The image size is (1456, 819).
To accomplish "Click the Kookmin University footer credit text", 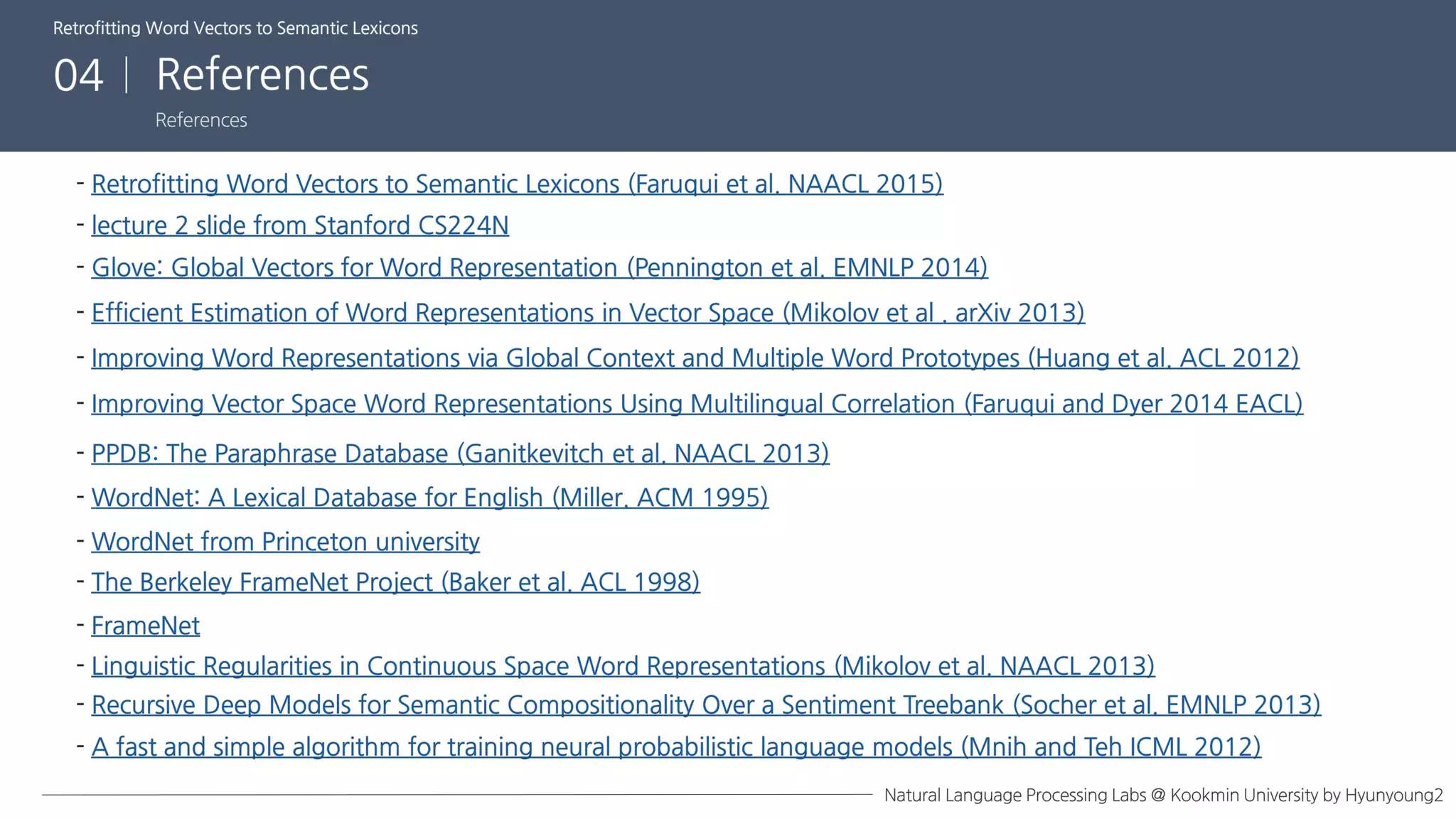I will [1163, 796].
